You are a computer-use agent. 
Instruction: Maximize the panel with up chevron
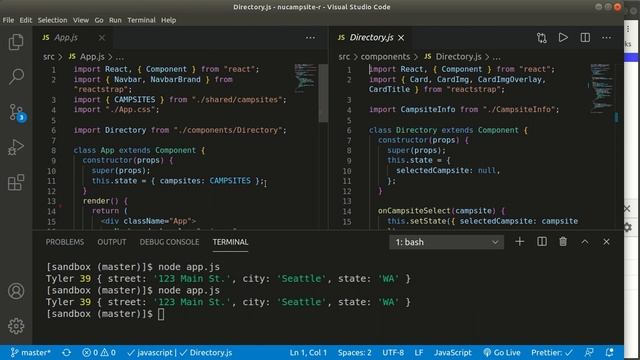tap(585, 242)
